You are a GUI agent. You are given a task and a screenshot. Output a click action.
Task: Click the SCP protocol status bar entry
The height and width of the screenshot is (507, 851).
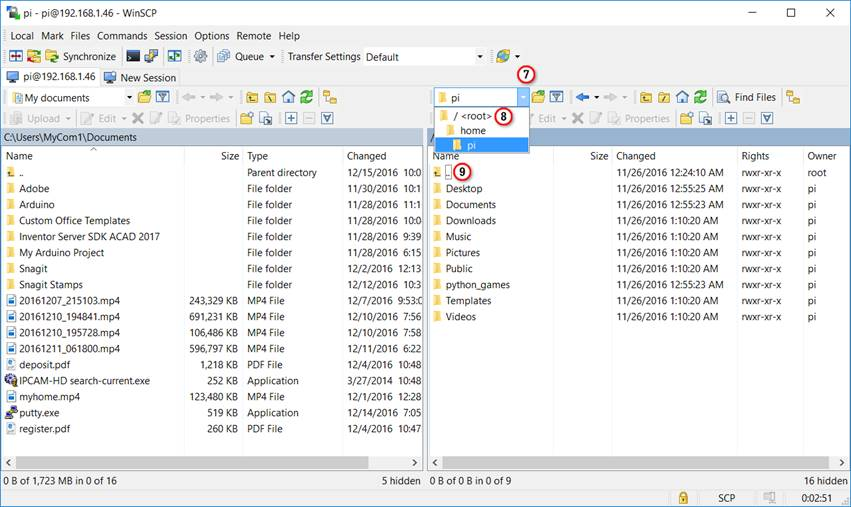click(x=726, y=498)
